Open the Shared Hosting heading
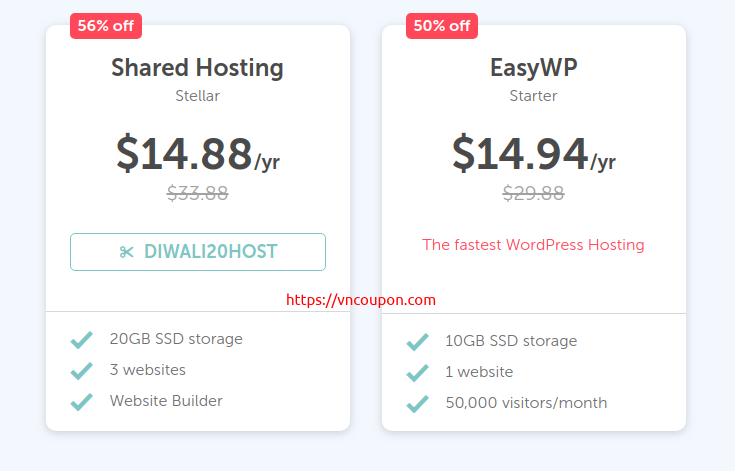Screen dimensions: 735x471 pyautogui.click(x=197, y=68)
